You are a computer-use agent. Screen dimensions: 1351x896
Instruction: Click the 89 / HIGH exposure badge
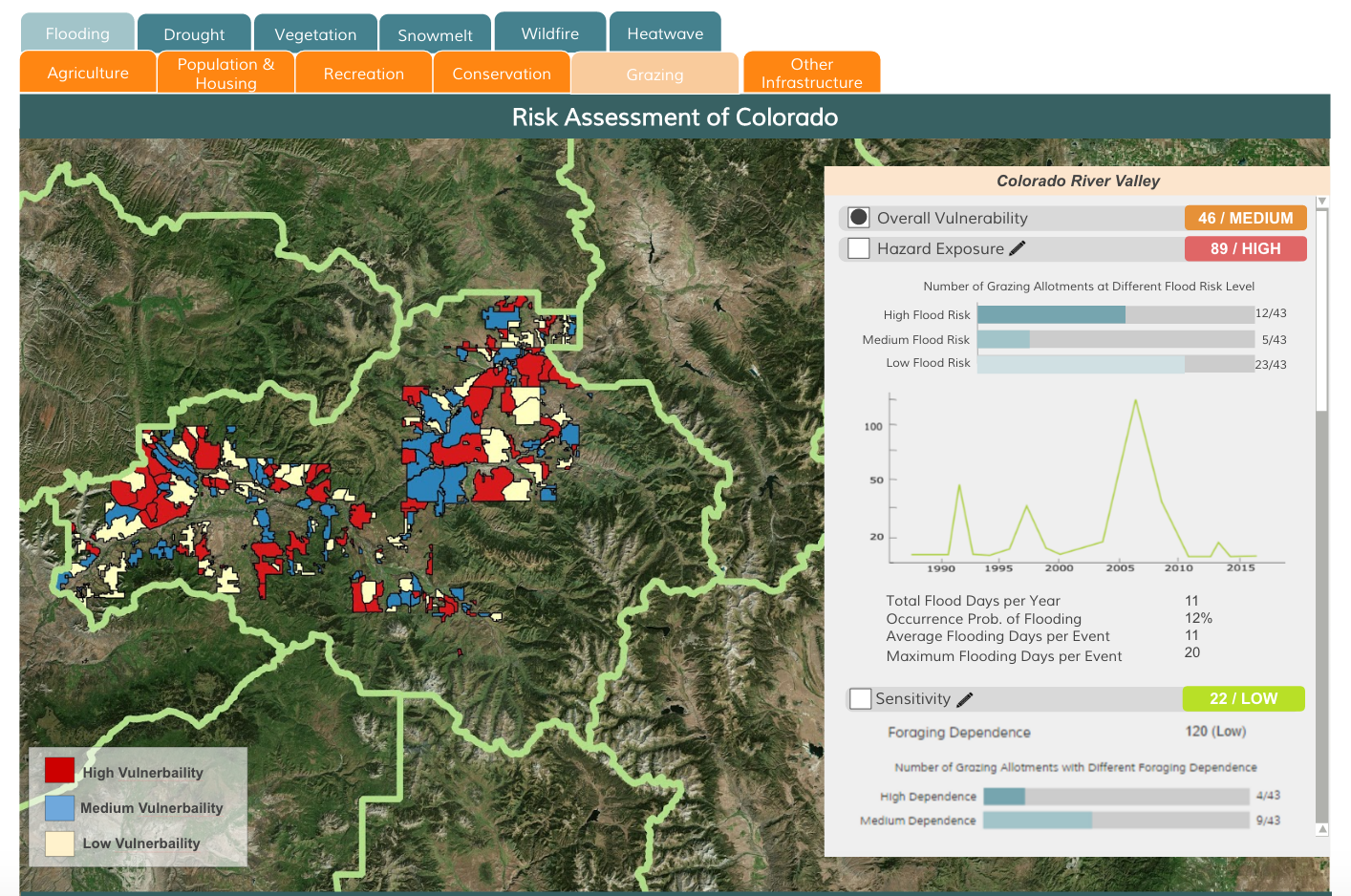pyautogui.click(x=1245, y=248)
